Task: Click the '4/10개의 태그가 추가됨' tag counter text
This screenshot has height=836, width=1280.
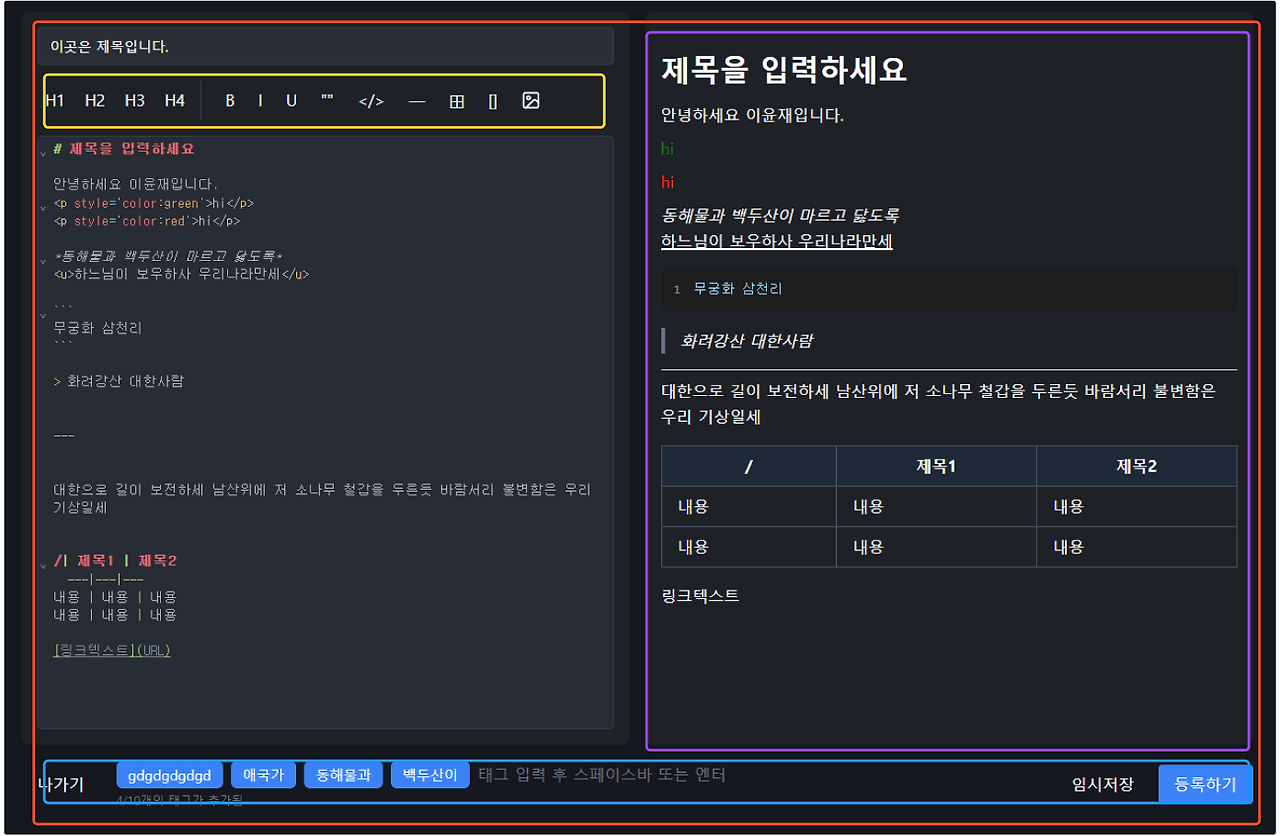Action: [x=180, y=800]
